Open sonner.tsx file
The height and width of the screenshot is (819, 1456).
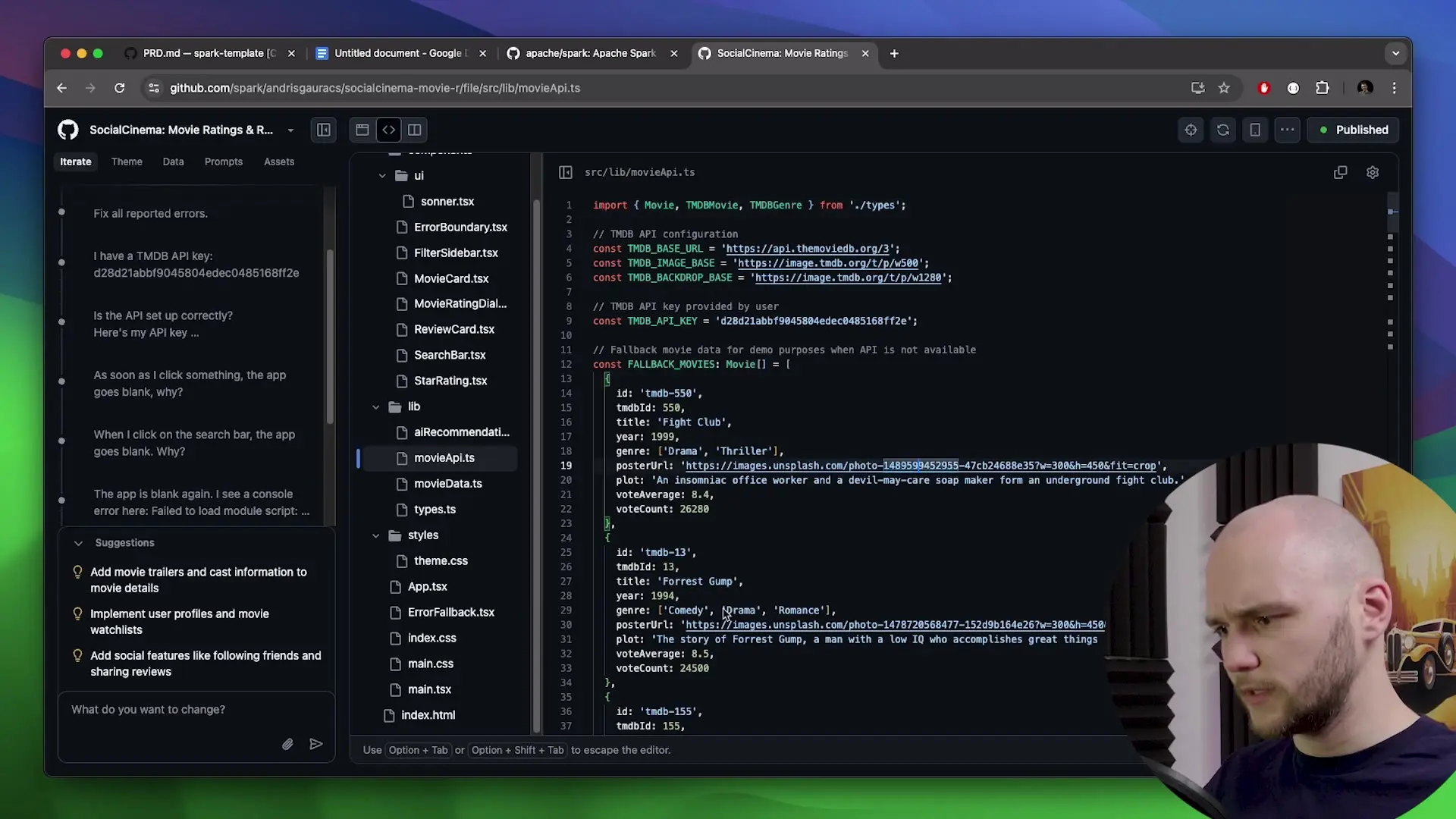pyautogui.click(x=447, y=201)
